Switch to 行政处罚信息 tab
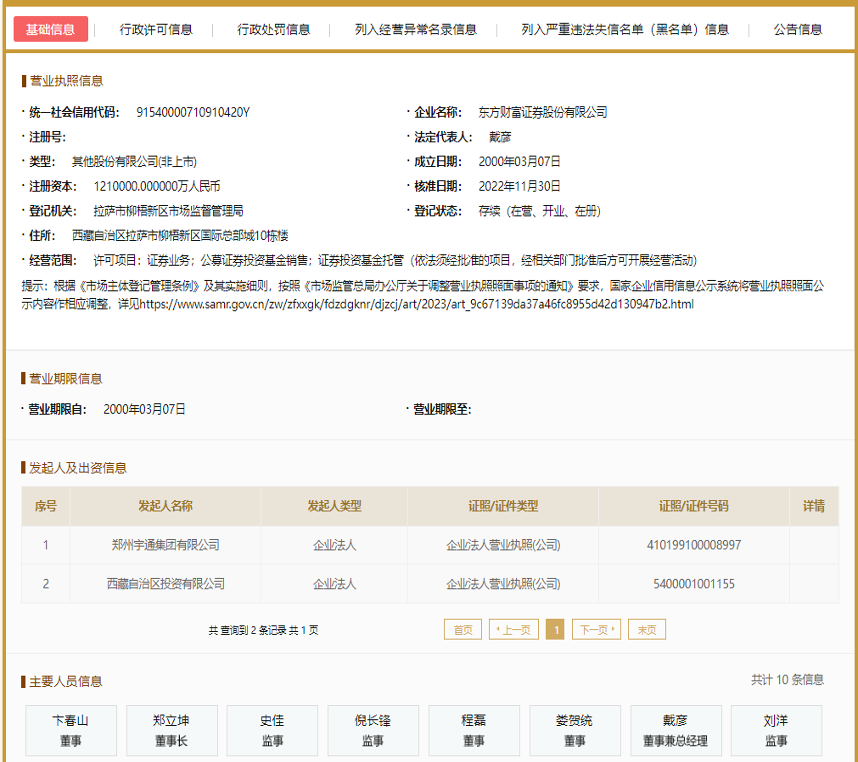This screenshot has width=858, height=762. pyautogui.click(x=274, y=30)
